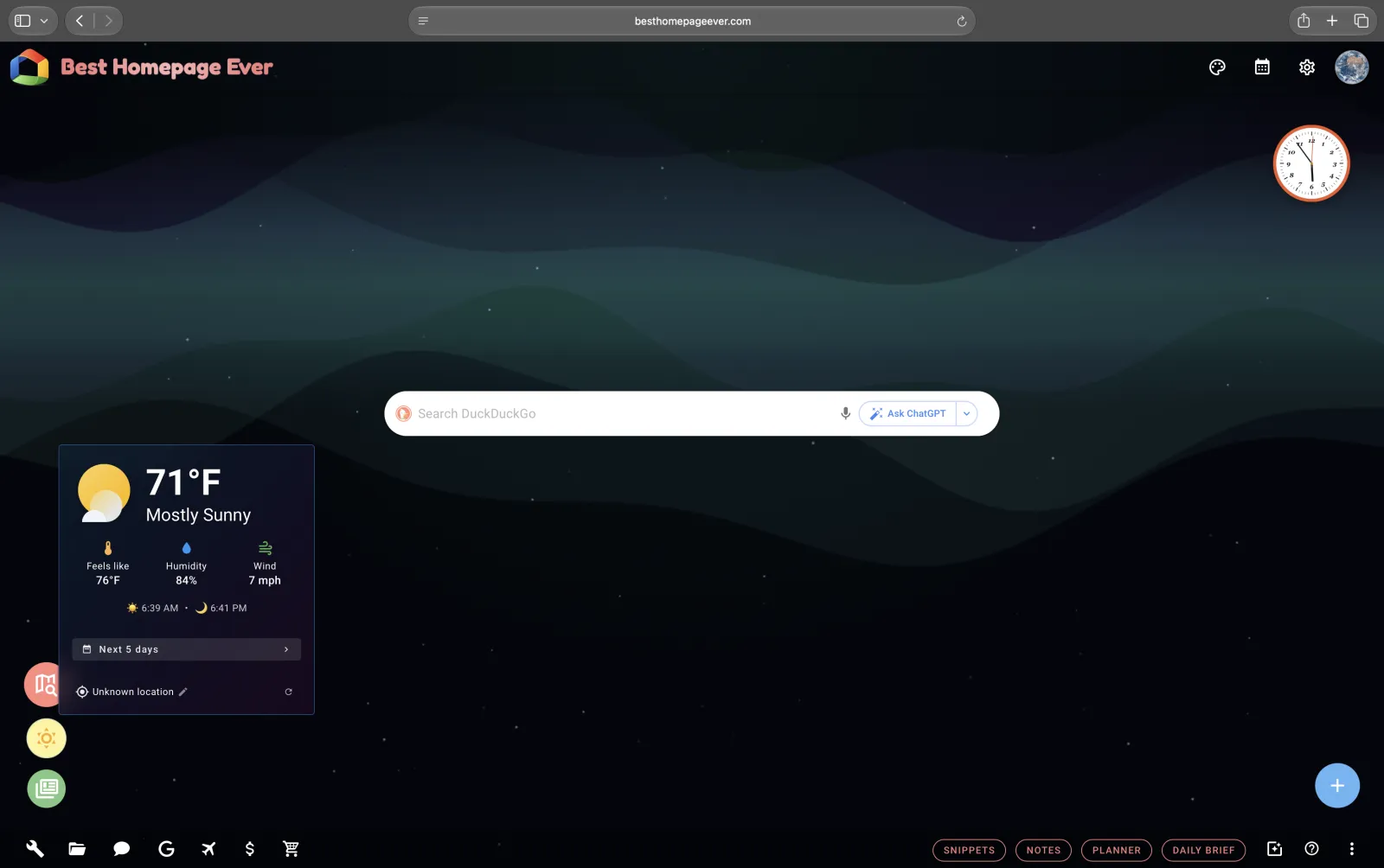1384x868 pixels.
Task: Open the three-dot more menu
Action: tap(1351, 849)
